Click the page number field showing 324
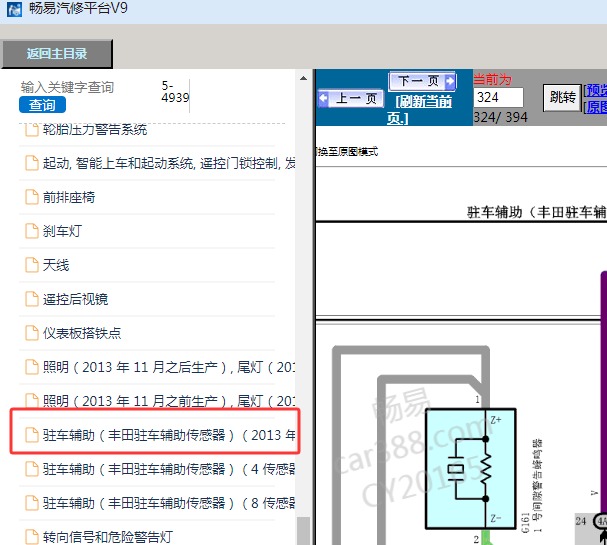Screen dimensions: 607x545 tap(499, 97)
